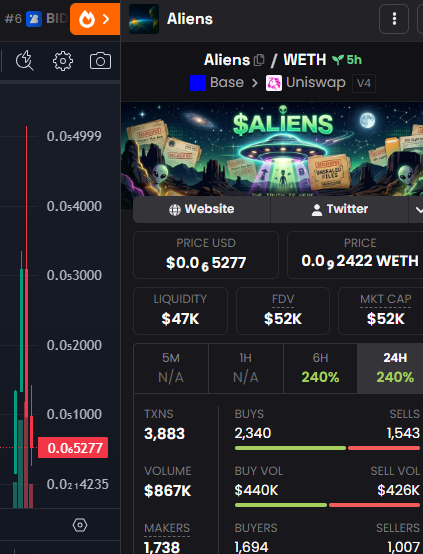Click the WETH quote token name
The height and width of the screenshot is (554, 423).
(305, 60)
